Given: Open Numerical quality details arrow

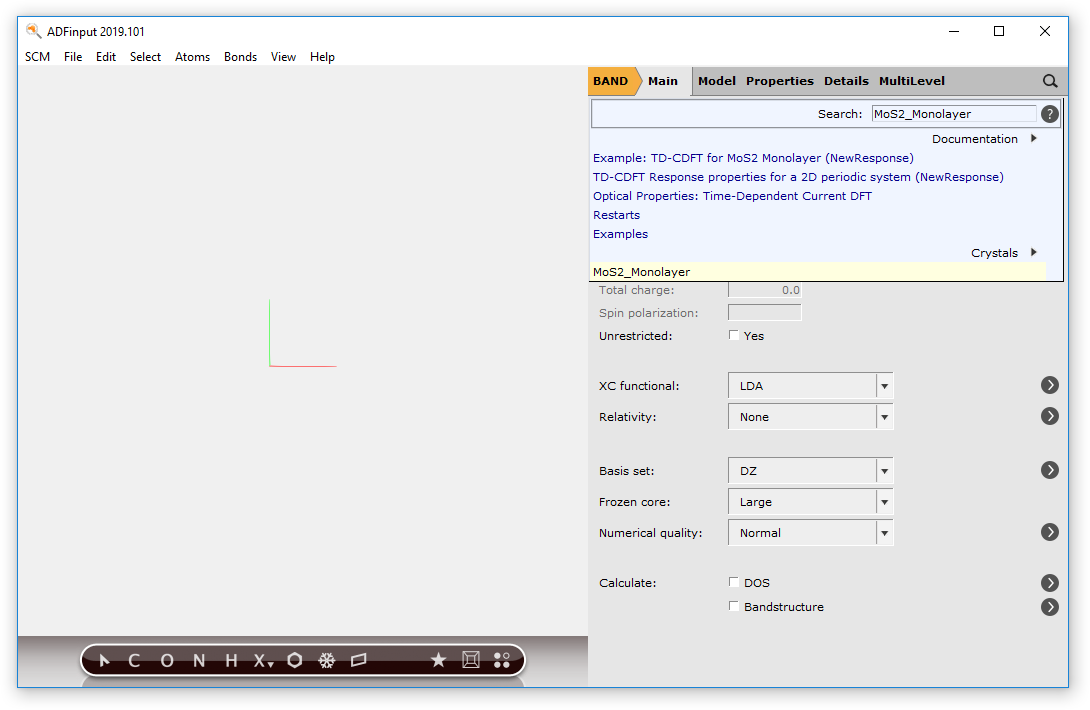Looking at the screenshot, I should point(1050,532).
